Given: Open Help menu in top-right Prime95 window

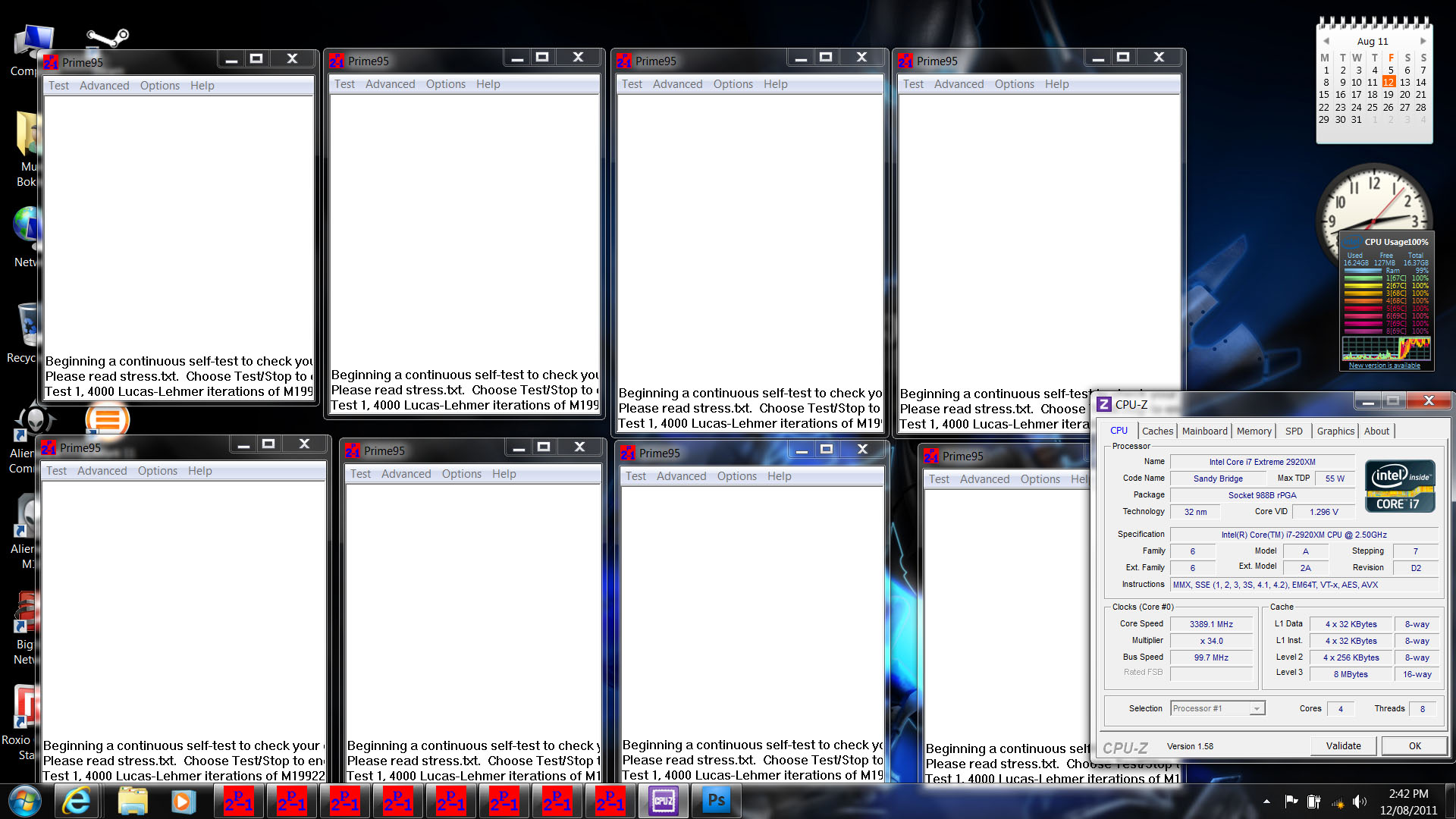Looking at the screenshot, I should point(1056,84).
